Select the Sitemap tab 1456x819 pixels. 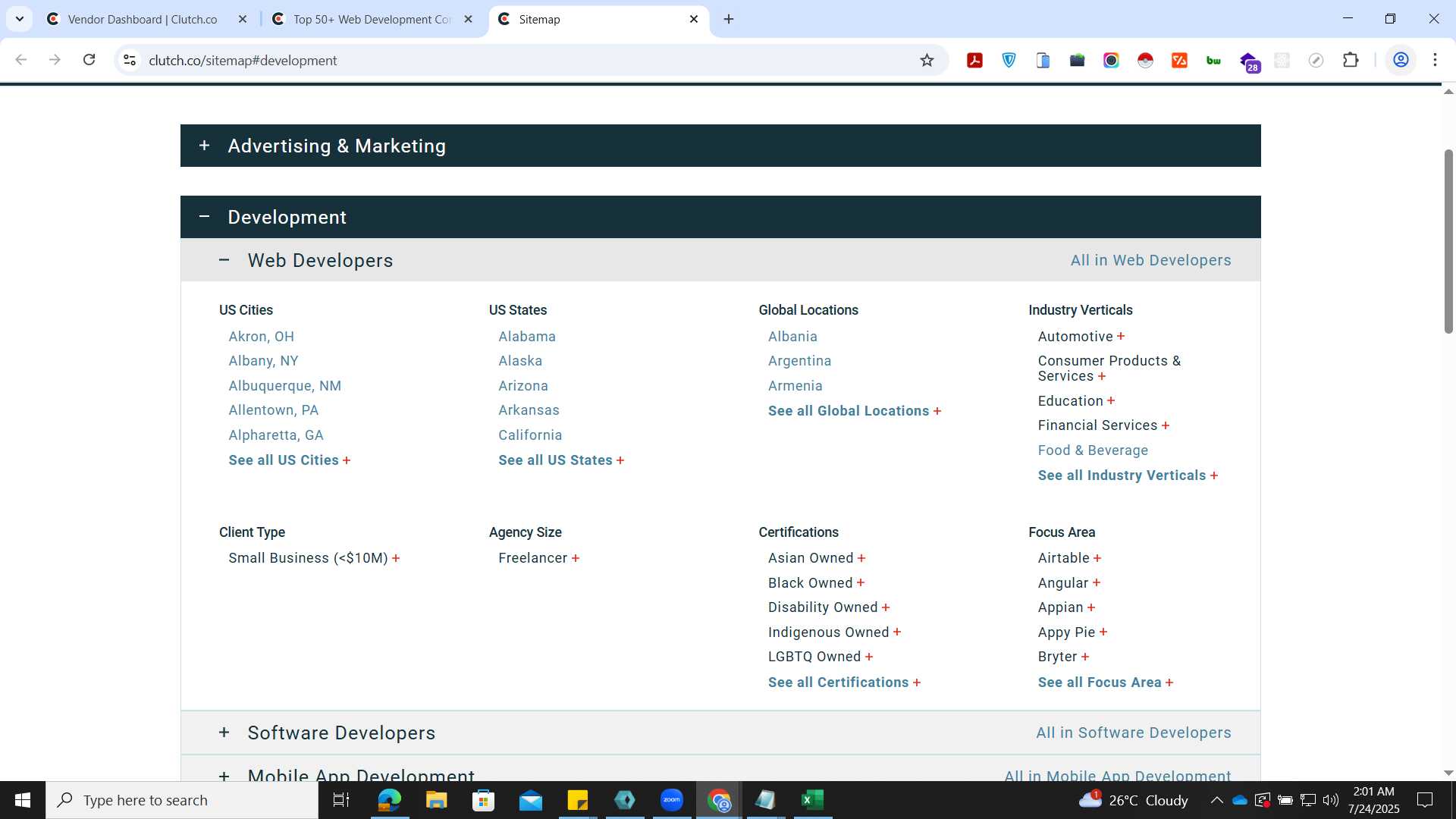(599, 19)
